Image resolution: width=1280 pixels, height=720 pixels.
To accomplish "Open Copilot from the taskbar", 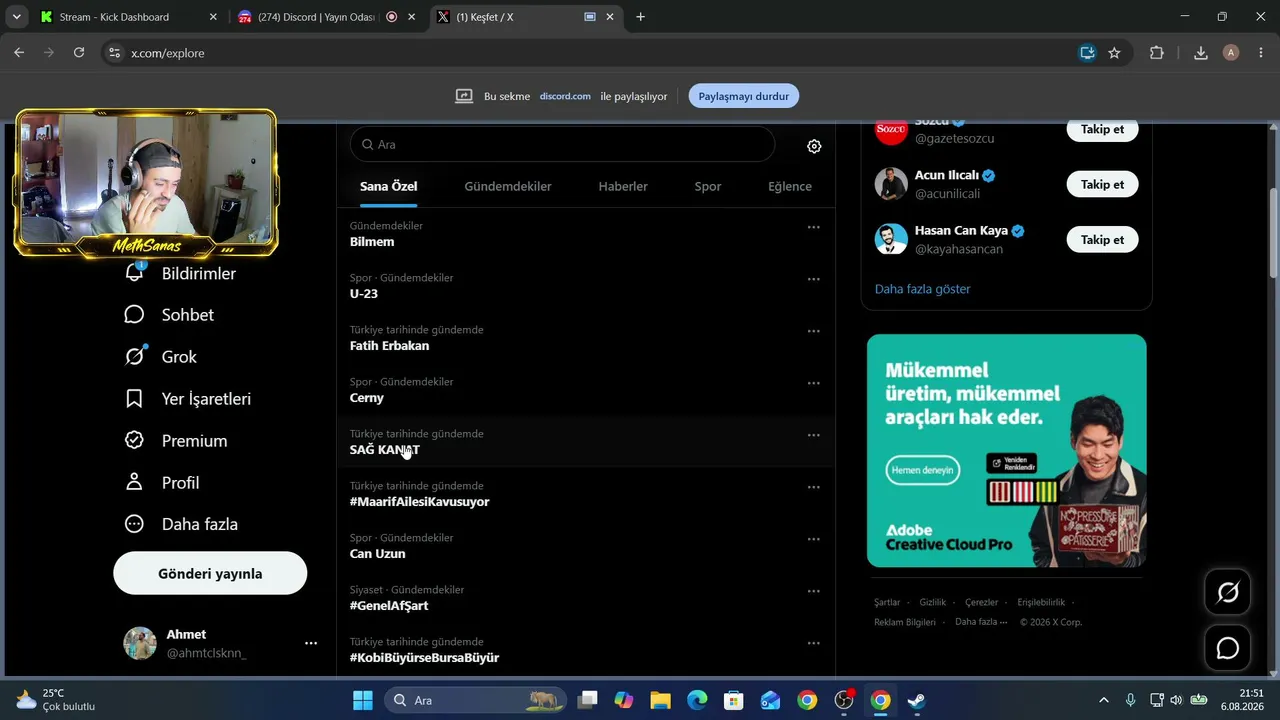I will click(624, 700).
